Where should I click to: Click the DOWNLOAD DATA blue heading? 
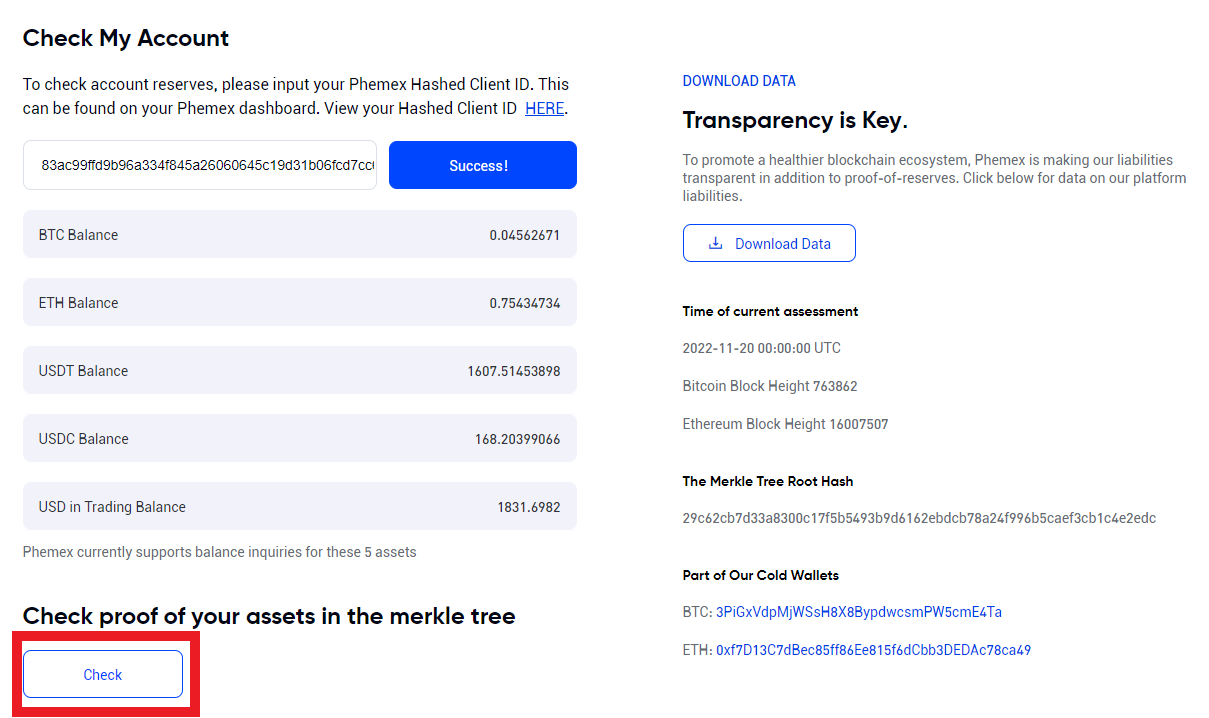[739, 81]
